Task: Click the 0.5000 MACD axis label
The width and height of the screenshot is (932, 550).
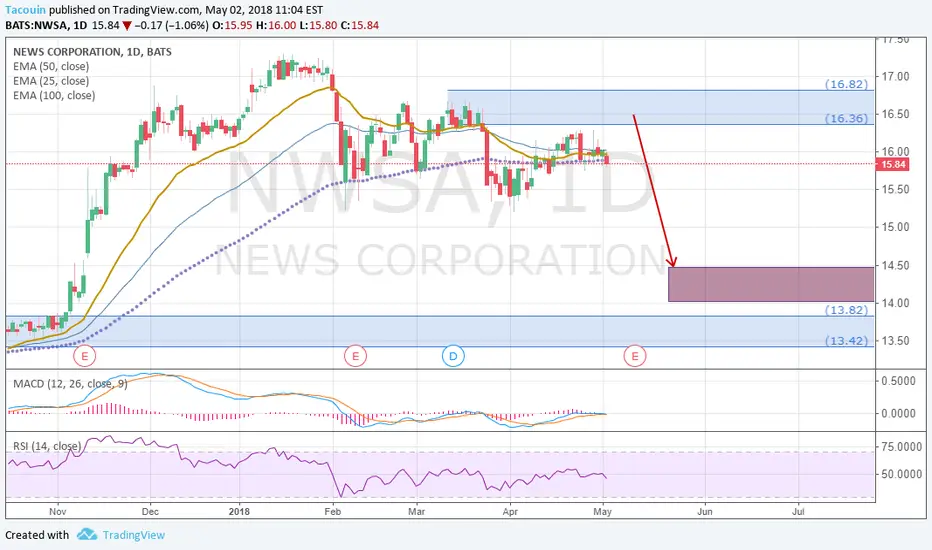Action: coord(898,381)
